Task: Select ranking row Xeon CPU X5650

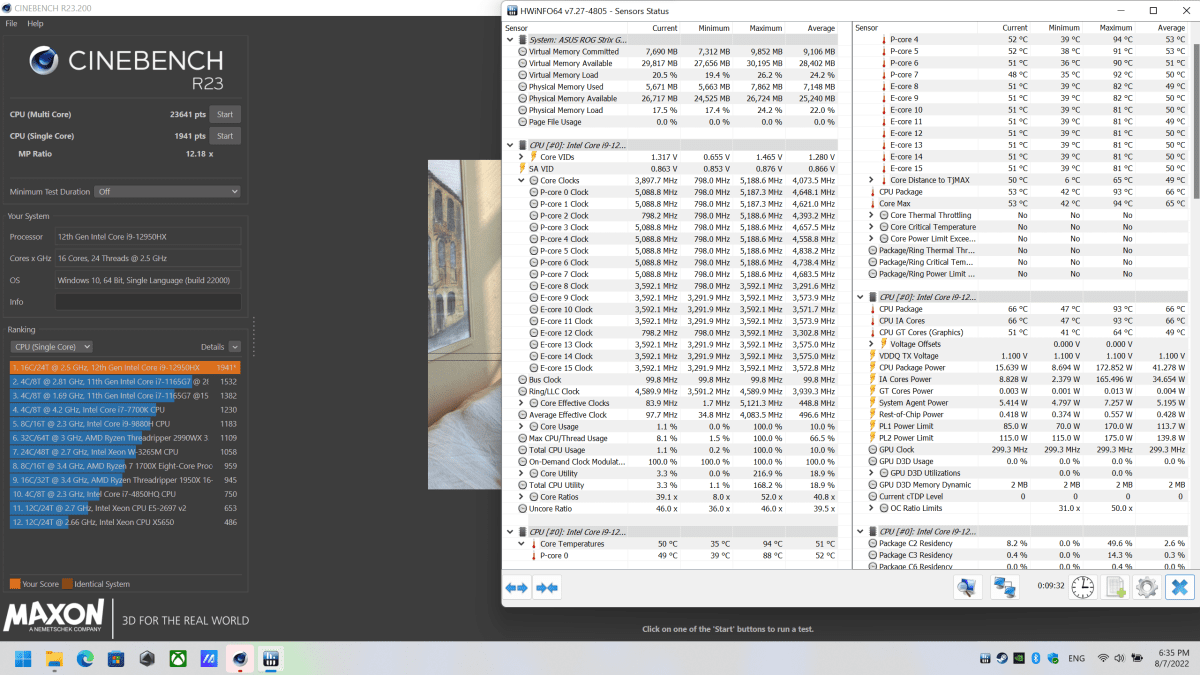Action: point(125,522)
